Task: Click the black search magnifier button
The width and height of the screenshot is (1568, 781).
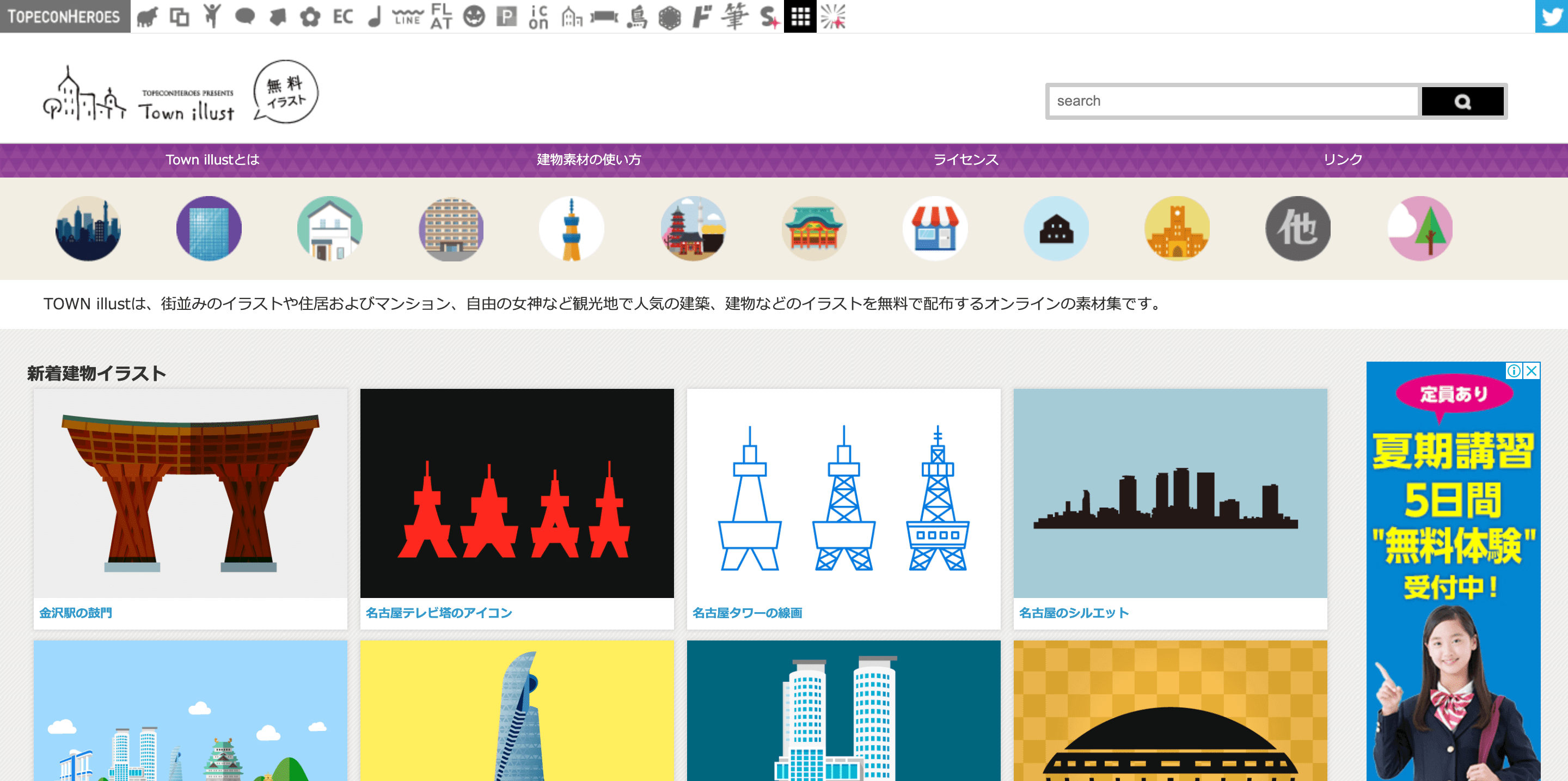Action: (1462, 101)
